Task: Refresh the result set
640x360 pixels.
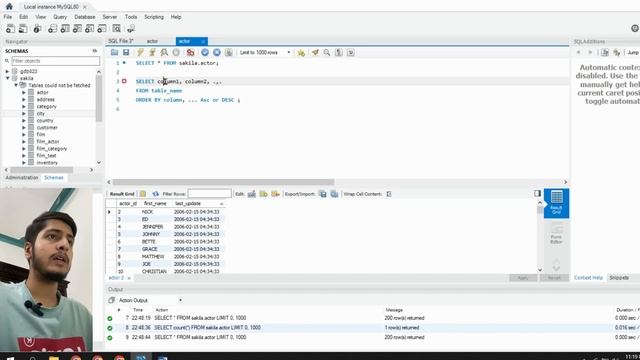Action: tap(156, 194)
